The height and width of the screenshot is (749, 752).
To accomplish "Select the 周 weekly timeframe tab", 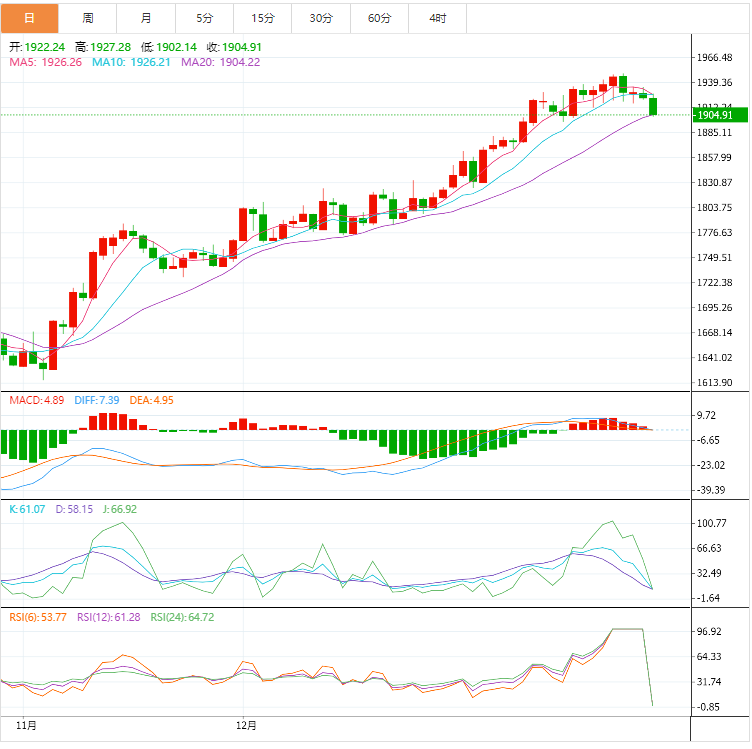I will [x=88, y=18].
